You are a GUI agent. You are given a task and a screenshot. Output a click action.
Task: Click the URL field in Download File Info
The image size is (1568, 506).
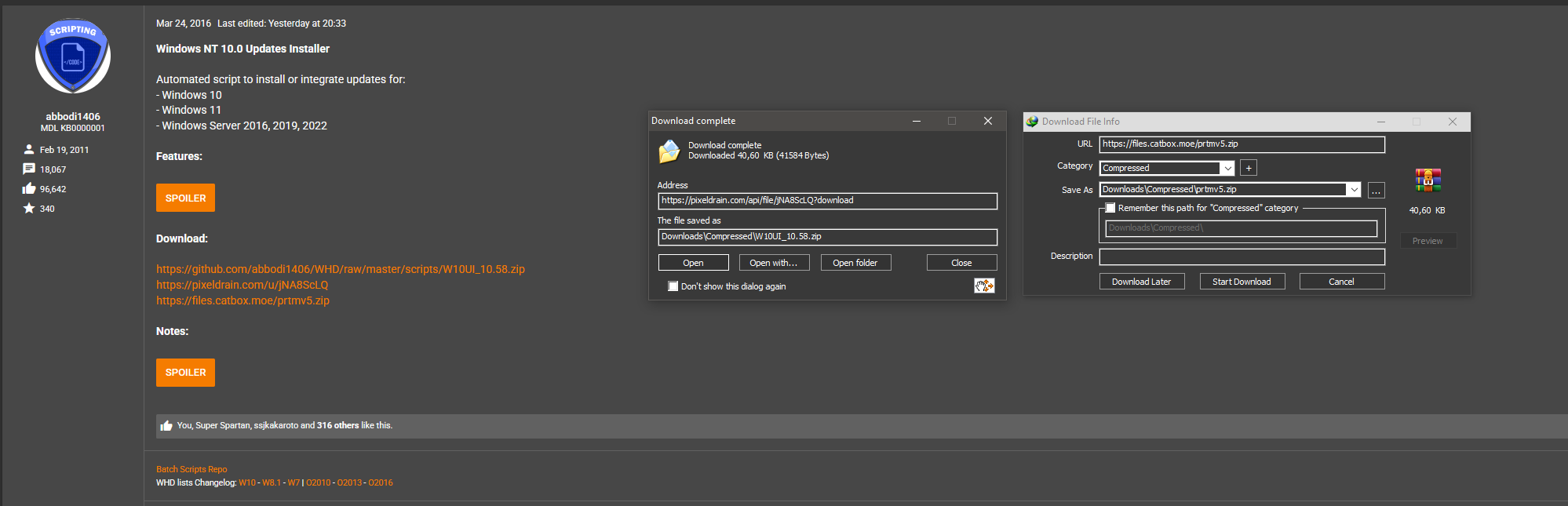point(1242,144)
